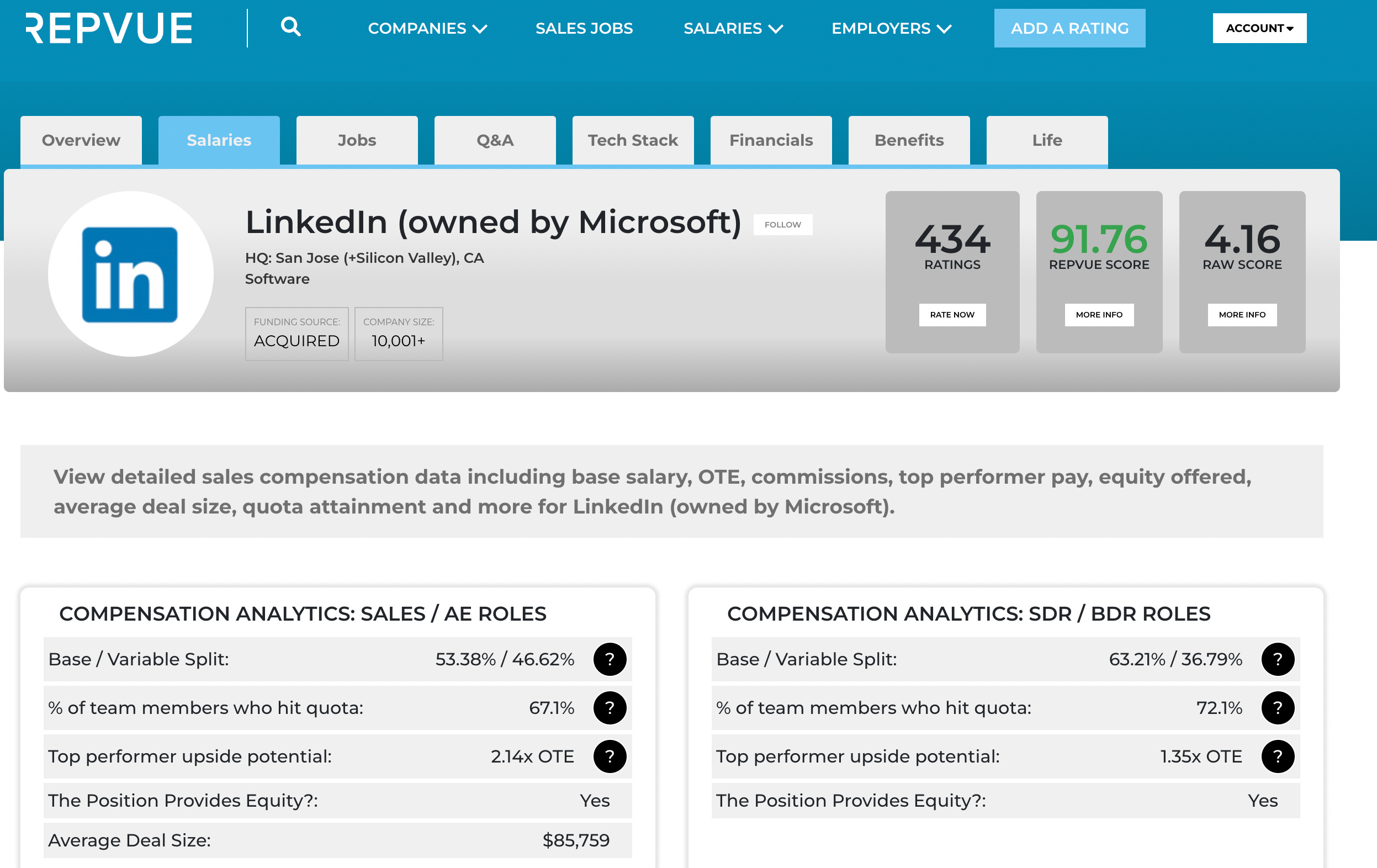The height and width of the screenshot is (868, 1377).
Task: Click the Software industry label
Action: [x=277, y=279]
